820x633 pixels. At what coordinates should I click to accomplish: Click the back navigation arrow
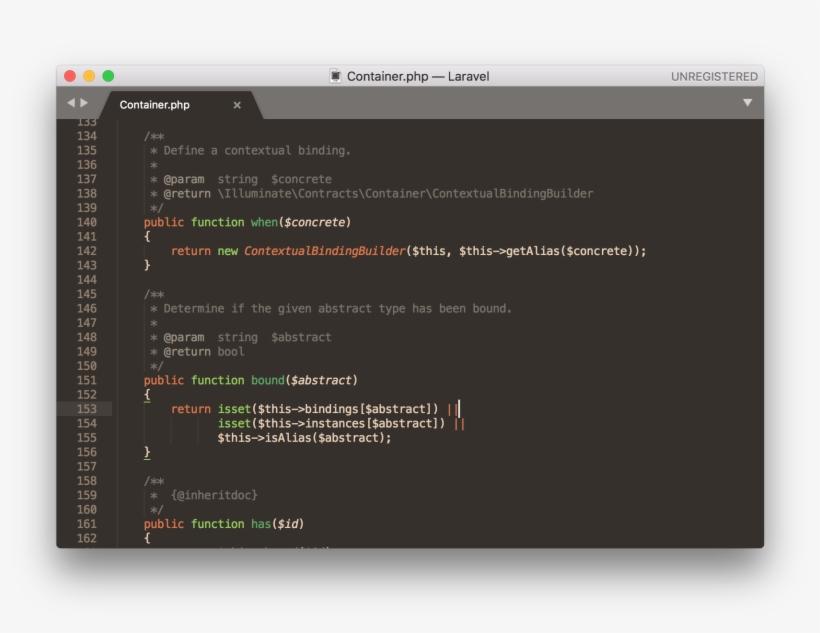(69, 101)
